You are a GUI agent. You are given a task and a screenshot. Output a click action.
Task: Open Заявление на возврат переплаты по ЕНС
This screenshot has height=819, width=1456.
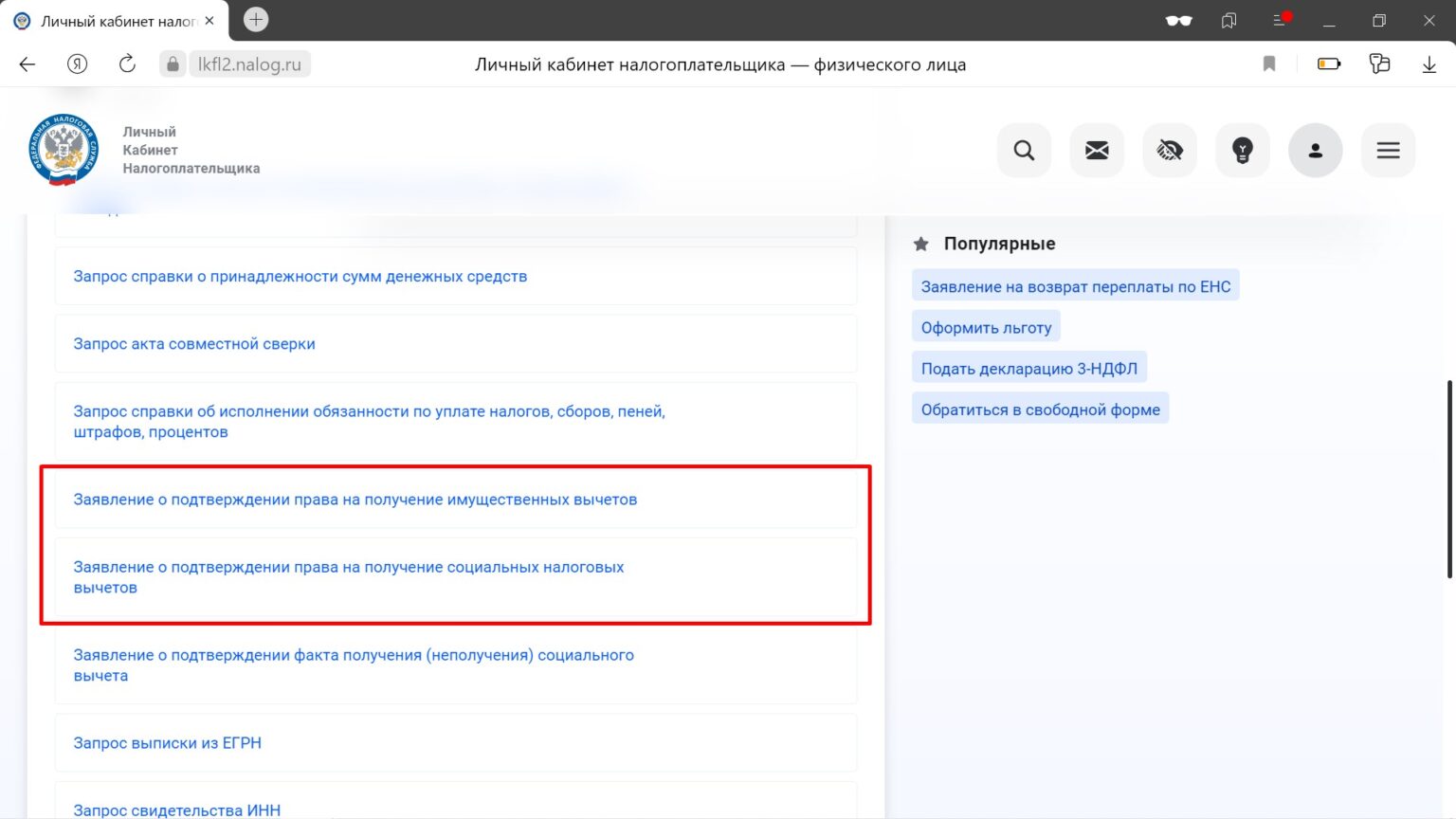pos(1075,286)
